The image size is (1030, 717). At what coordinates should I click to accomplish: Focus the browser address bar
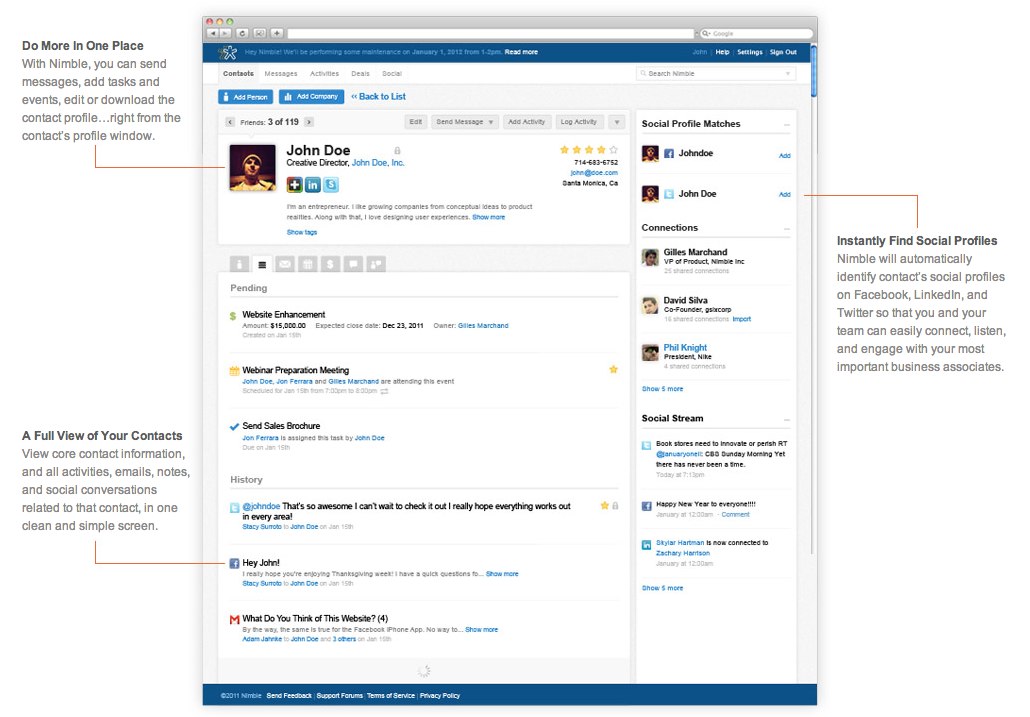coord(491,33)
